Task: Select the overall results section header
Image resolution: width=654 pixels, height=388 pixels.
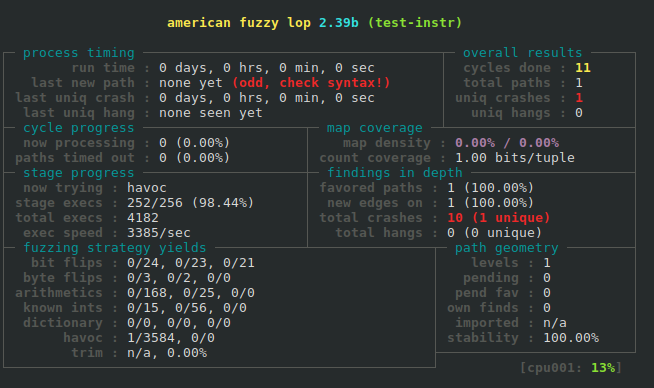Action: coord(522,53)
